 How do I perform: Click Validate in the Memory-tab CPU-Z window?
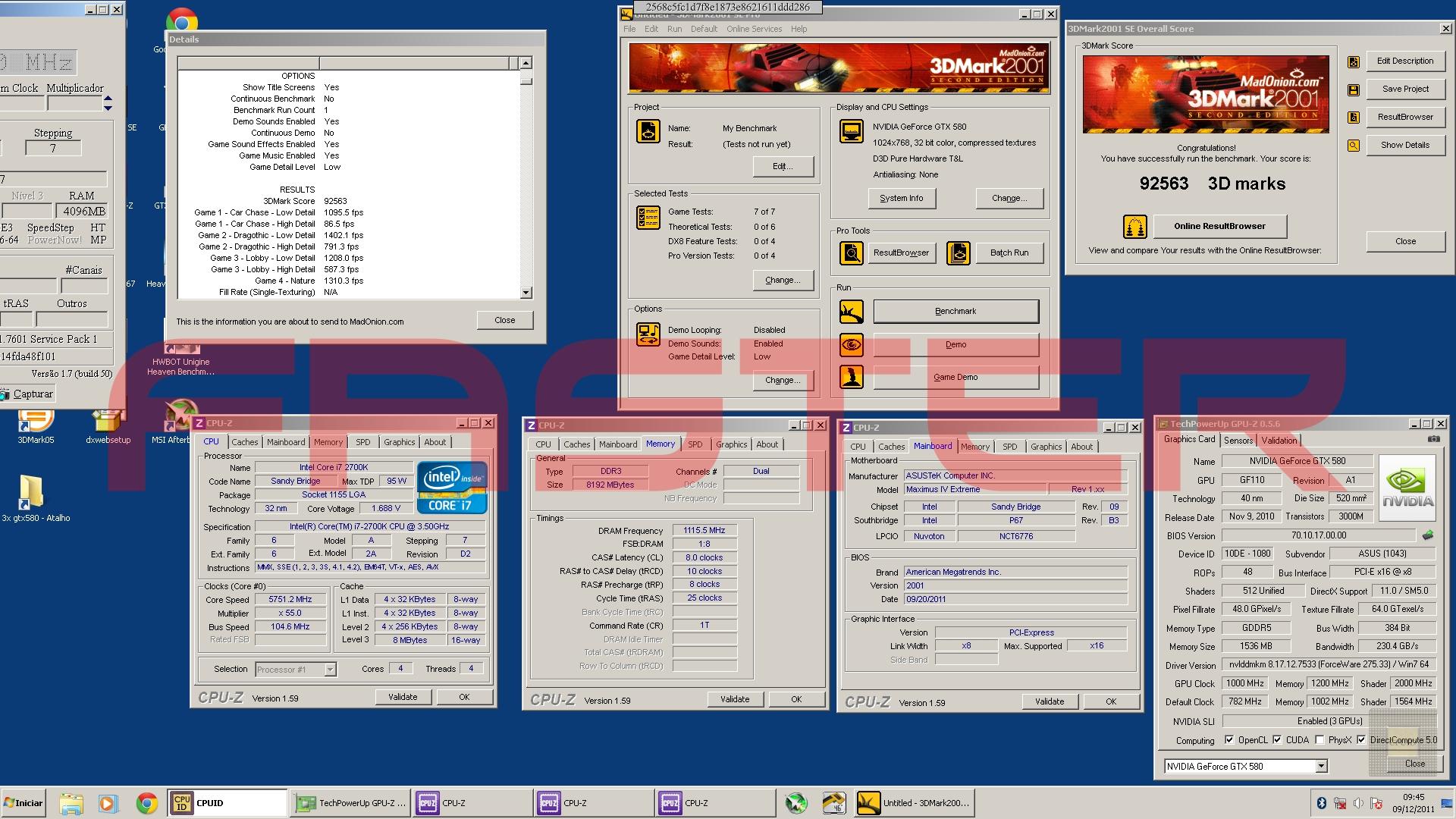(x=735, y=699)
